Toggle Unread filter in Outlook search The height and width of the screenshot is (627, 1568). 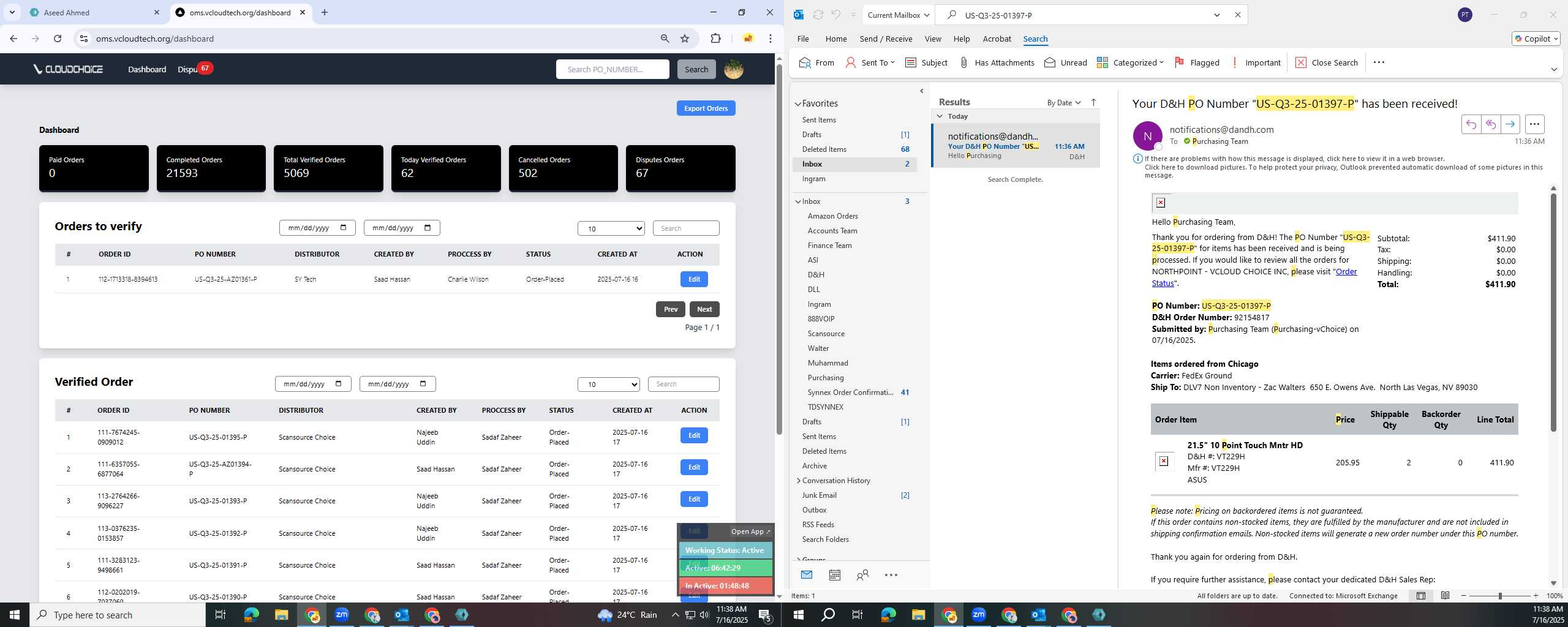pos(1066,62)
